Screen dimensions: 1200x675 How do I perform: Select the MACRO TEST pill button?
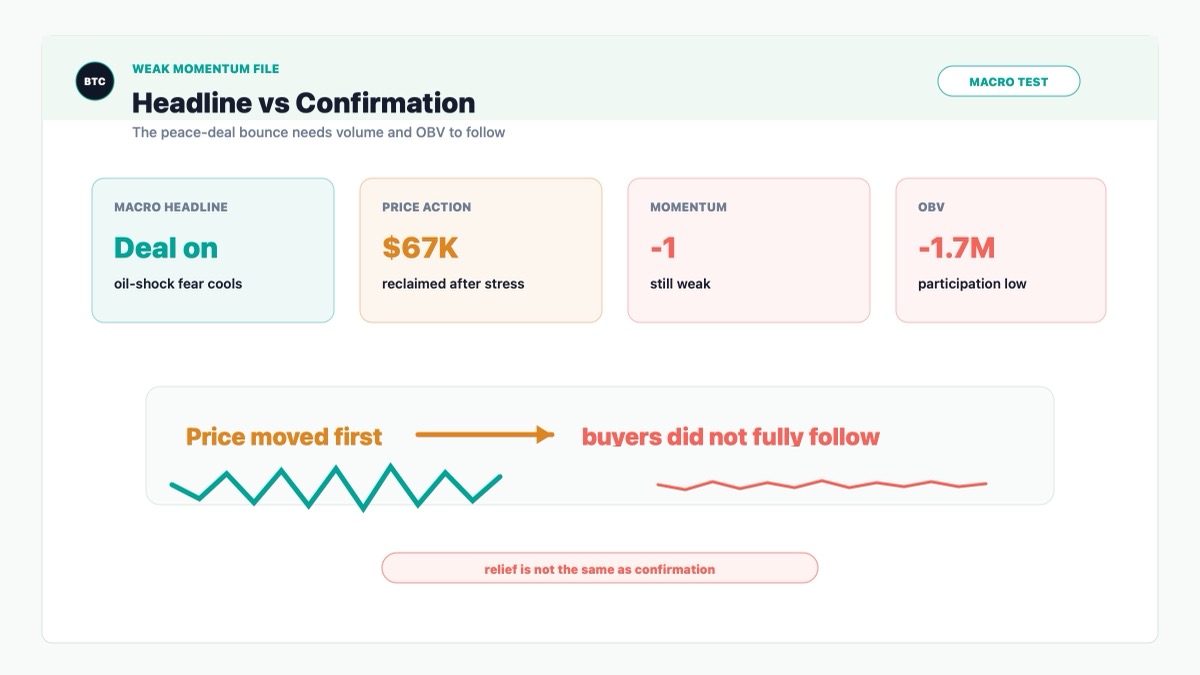pyautogui.click(x=1008, y=81)
